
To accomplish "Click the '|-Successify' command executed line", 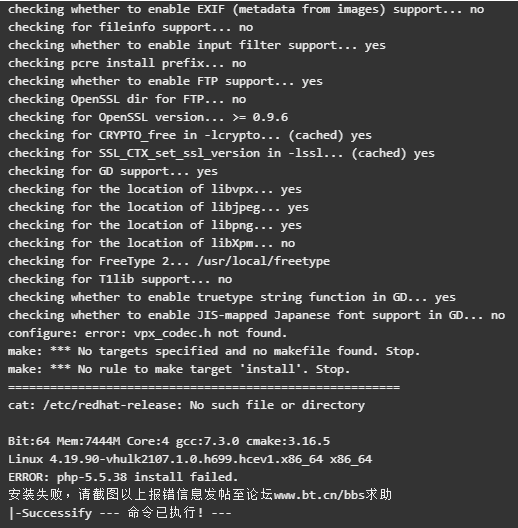I will tap(120, 513).
